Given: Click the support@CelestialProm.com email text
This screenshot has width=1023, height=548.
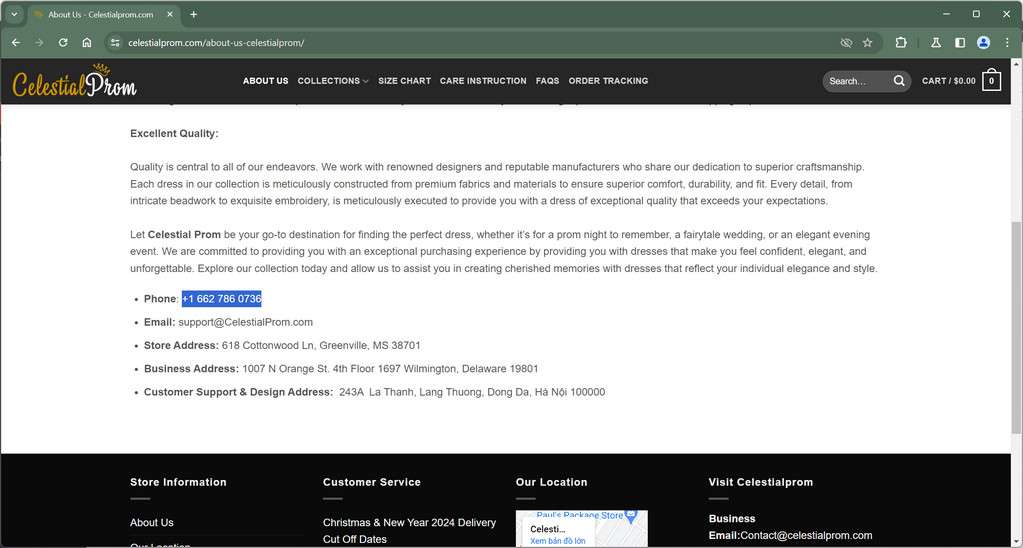Looking at the screenshot, I should (x=245, y=322).
